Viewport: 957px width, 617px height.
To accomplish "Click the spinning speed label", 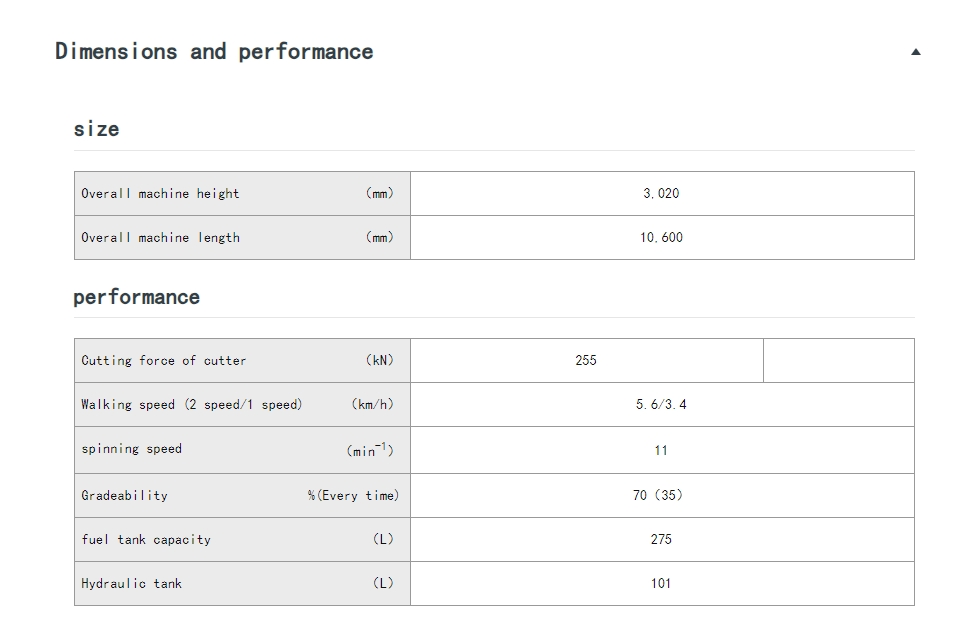I will 132,449.
